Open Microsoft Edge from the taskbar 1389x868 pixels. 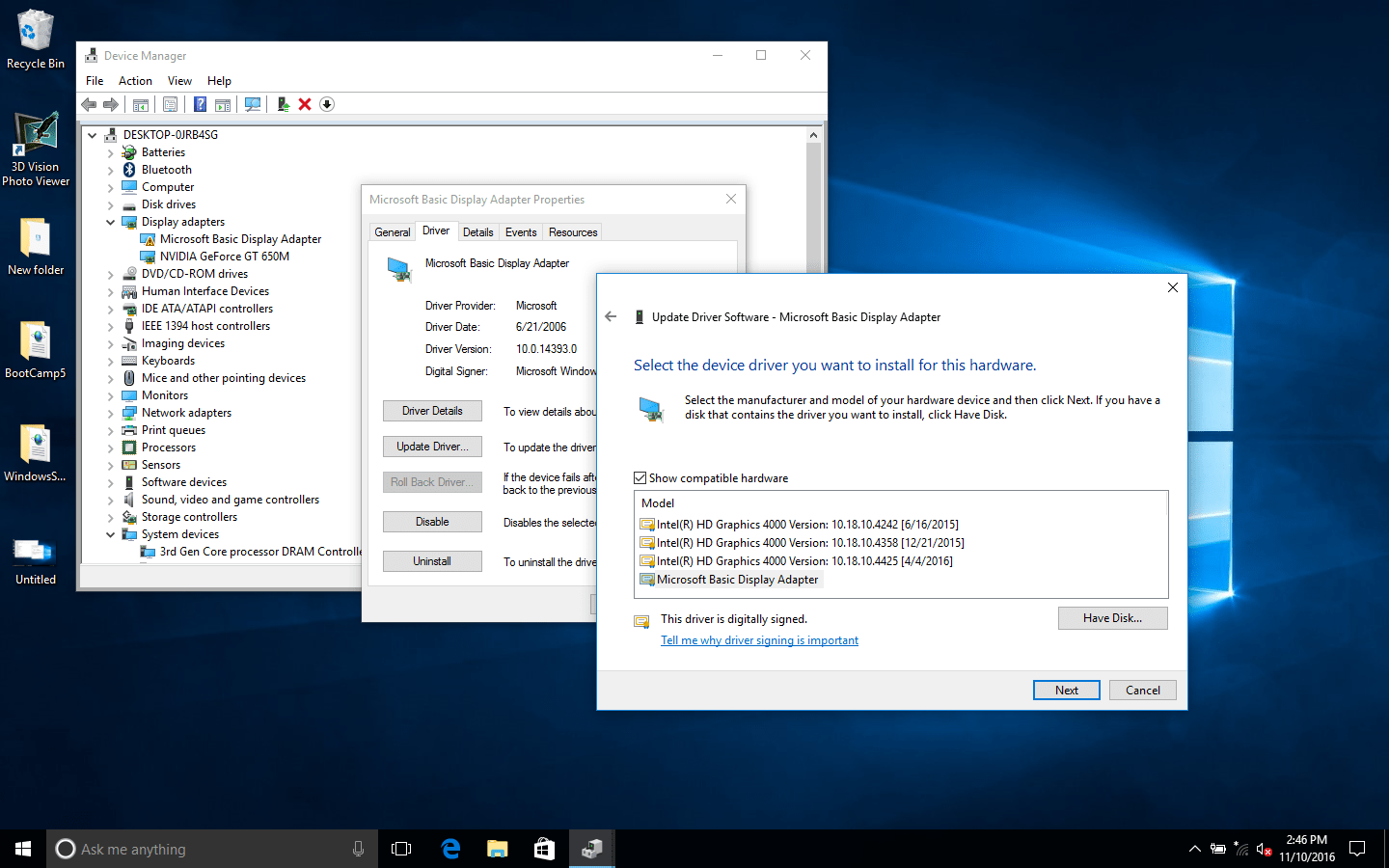(x=450, y=849)
